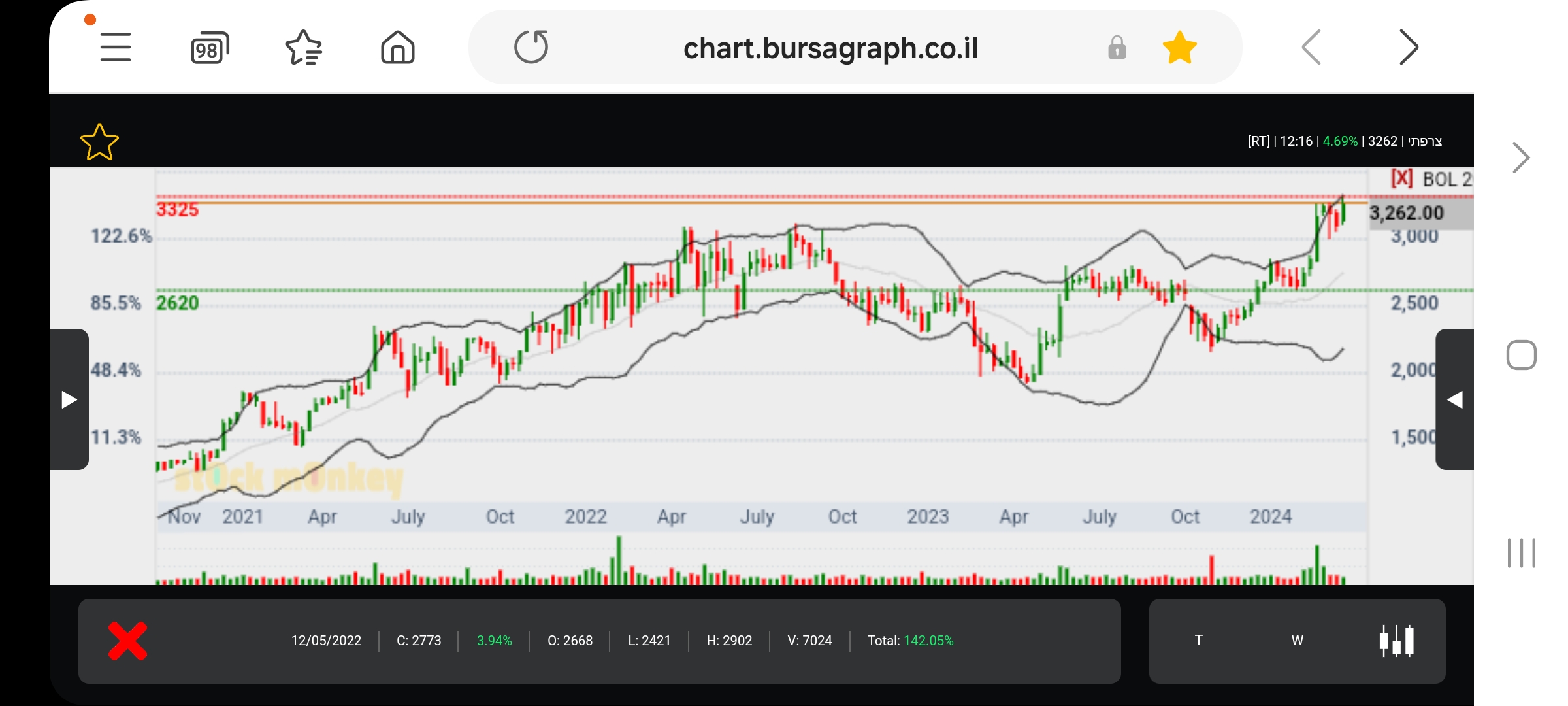The width and height of the screenshot is (1568, 706).
Task: Click the chart.bursagraph.co.il address field
Action: click(830, 48)
